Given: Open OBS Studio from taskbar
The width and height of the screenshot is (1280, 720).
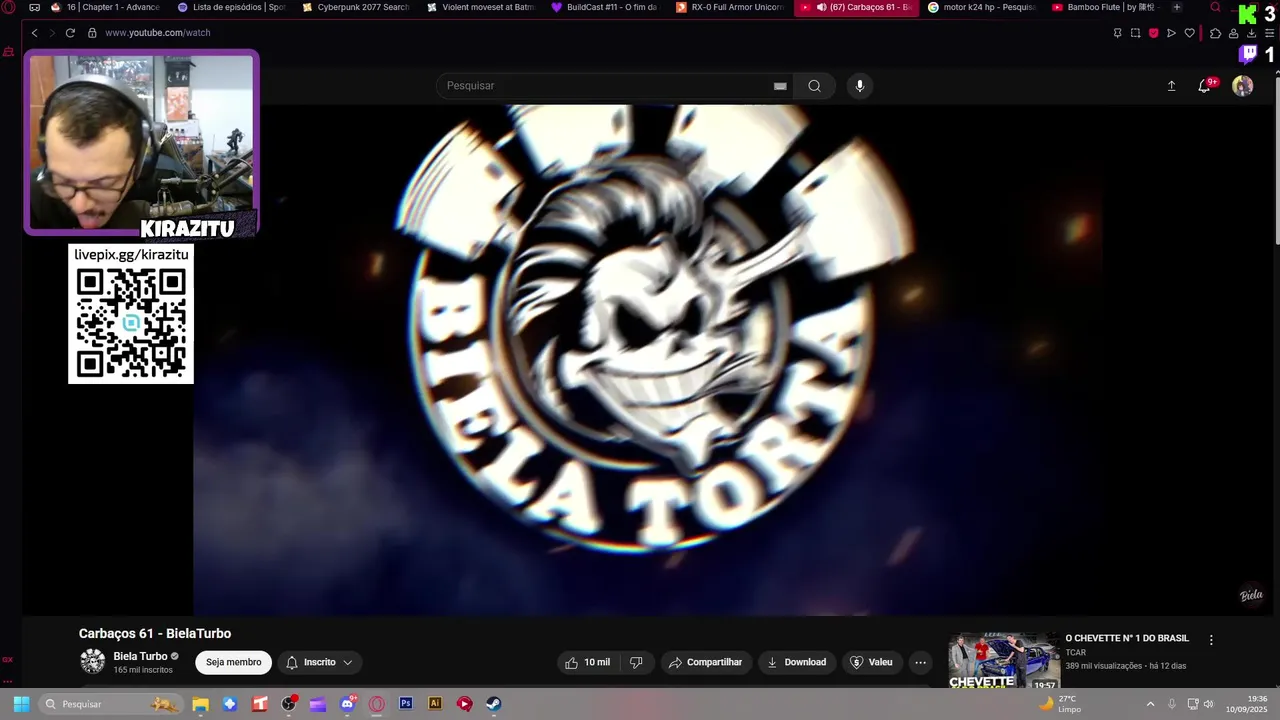Looking at the screenshot, I should pos(289,704).
